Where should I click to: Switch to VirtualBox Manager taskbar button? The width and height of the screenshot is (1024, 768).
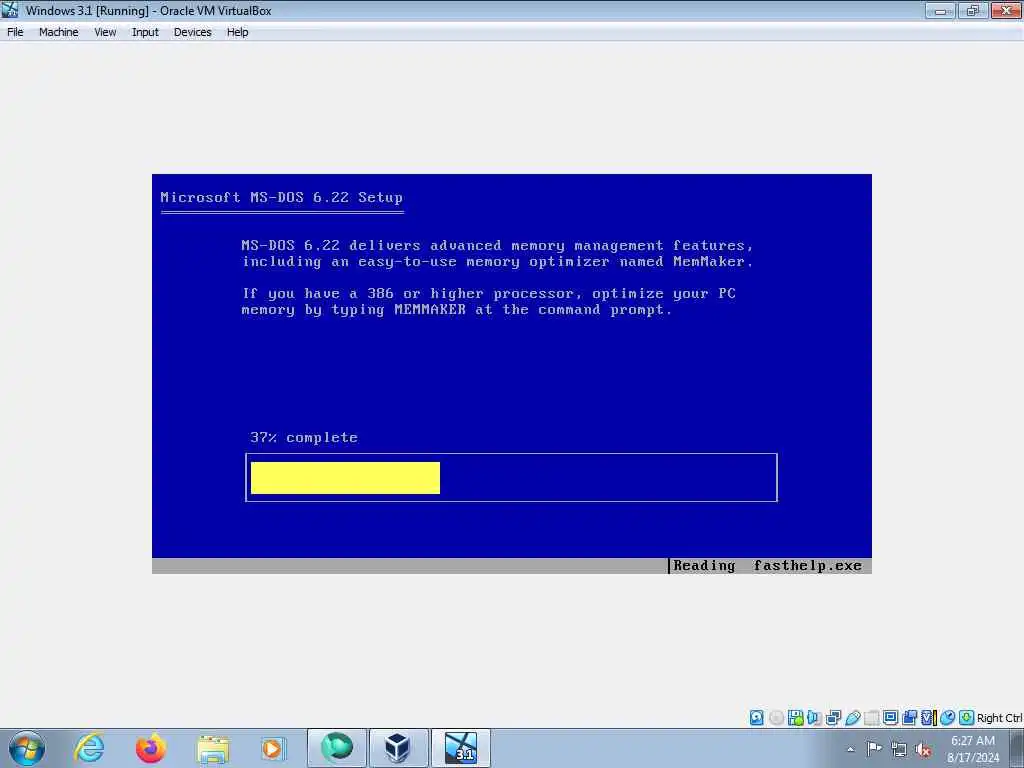tap(398, 748)
